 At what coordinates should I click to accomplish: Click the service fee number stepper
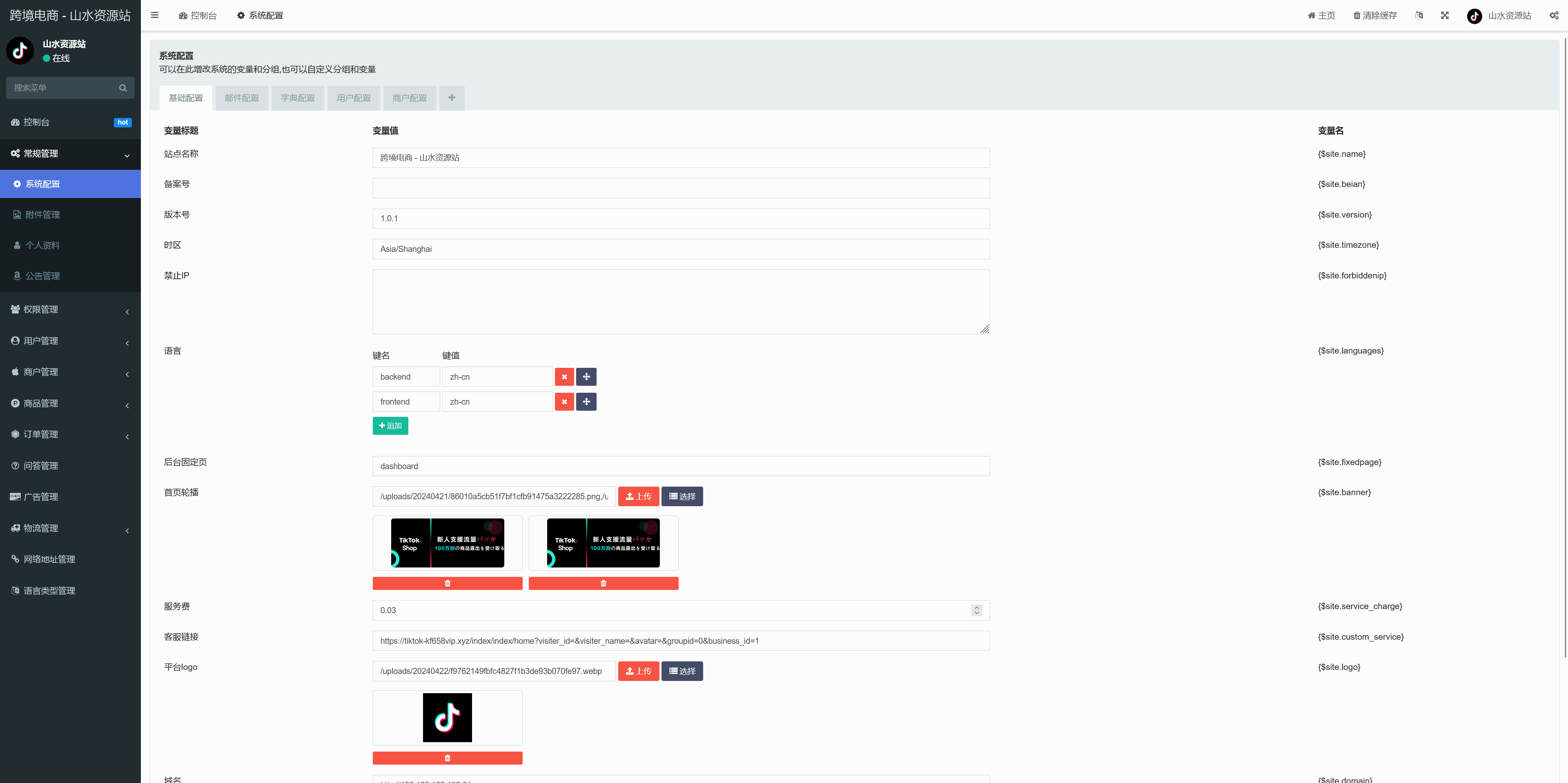pyautogui.click(x=976, y=610)
